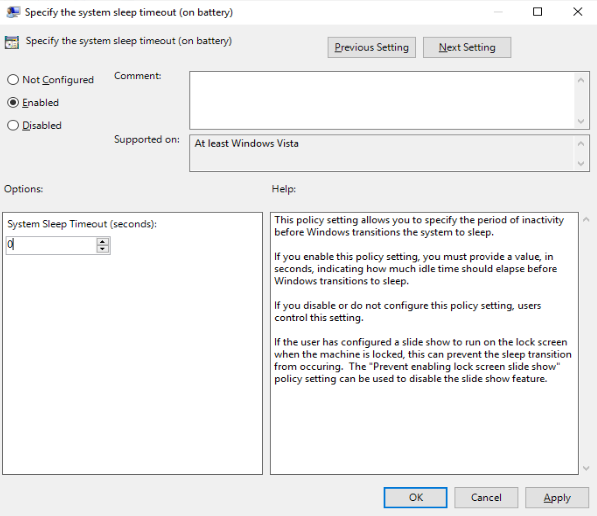Cancel the policy changes
The height and width of the screenshot is (516, 597).
point(486,497)
